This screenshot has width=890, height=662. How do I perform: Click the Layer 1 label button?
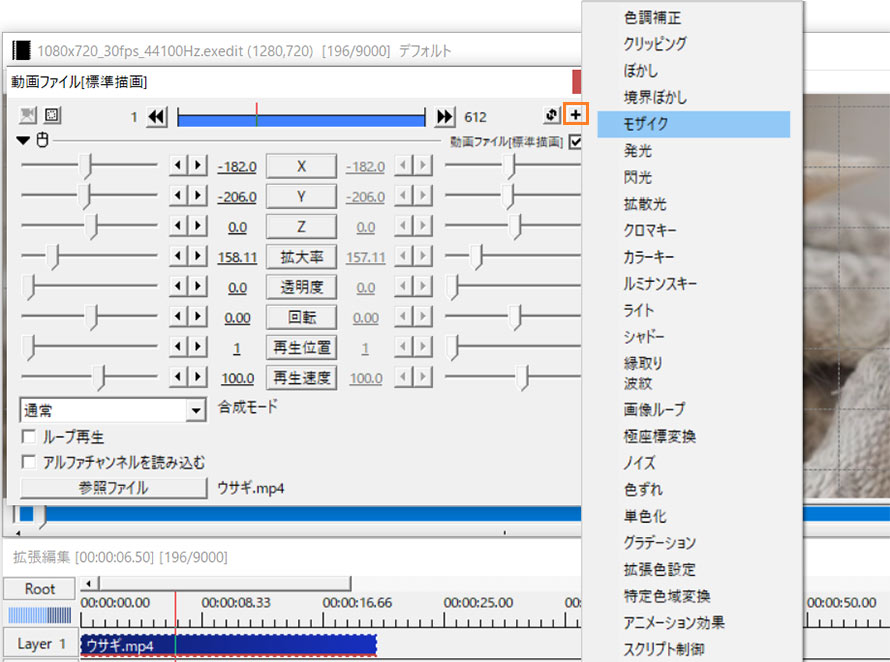[41, 644]
